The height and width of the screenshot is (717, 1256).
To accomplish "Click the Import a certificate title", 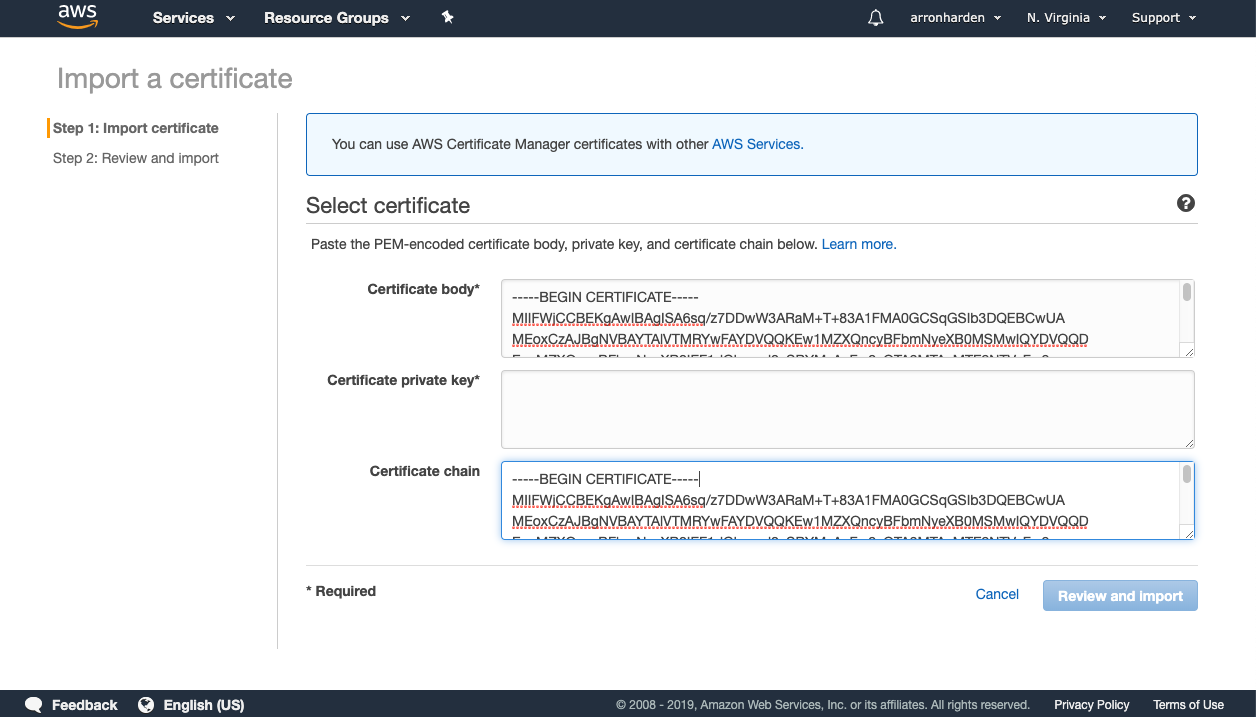I will point(175,79).
